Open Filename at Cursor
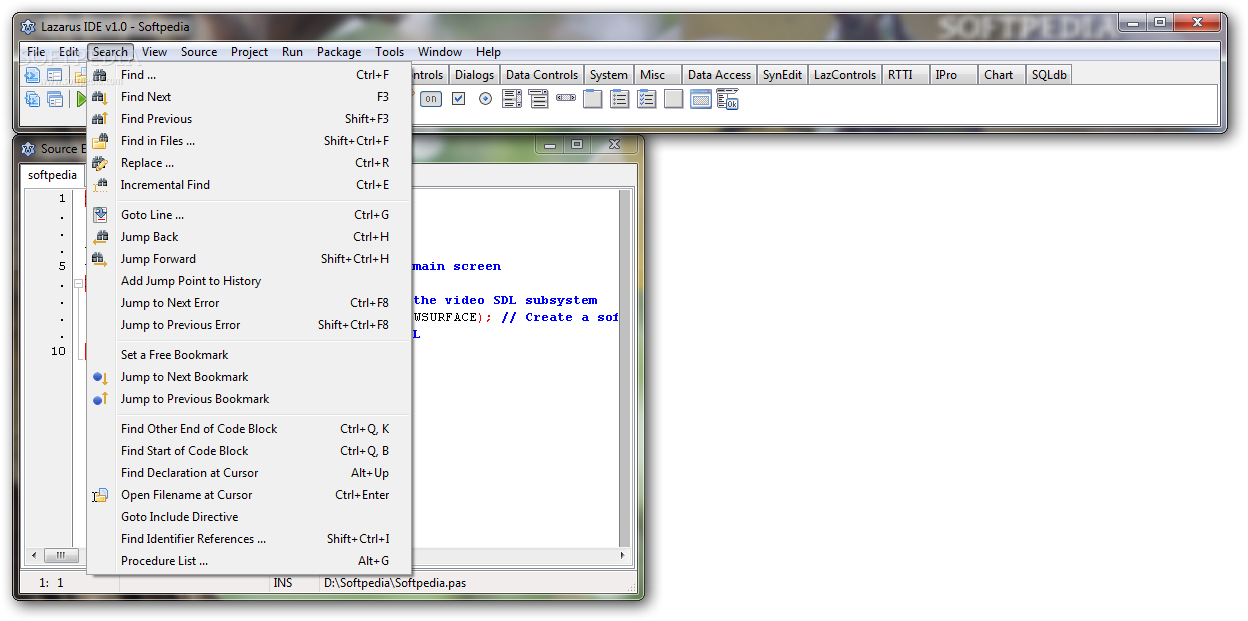Image resolution: width=1248 pixels, height=621 pixels. click(x=249, y=495)
